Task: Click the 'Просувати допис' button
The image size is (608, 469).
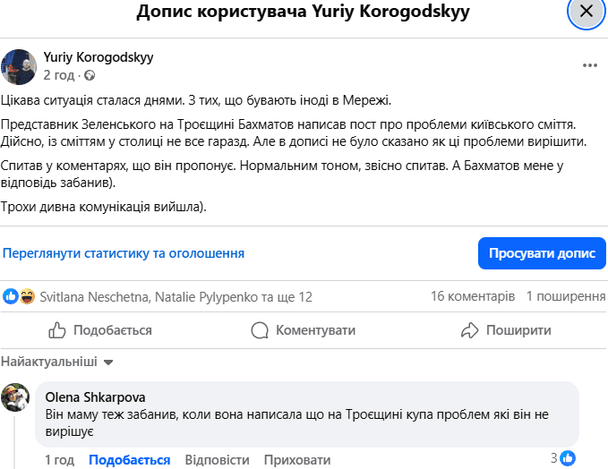Action: click(542, 253)
